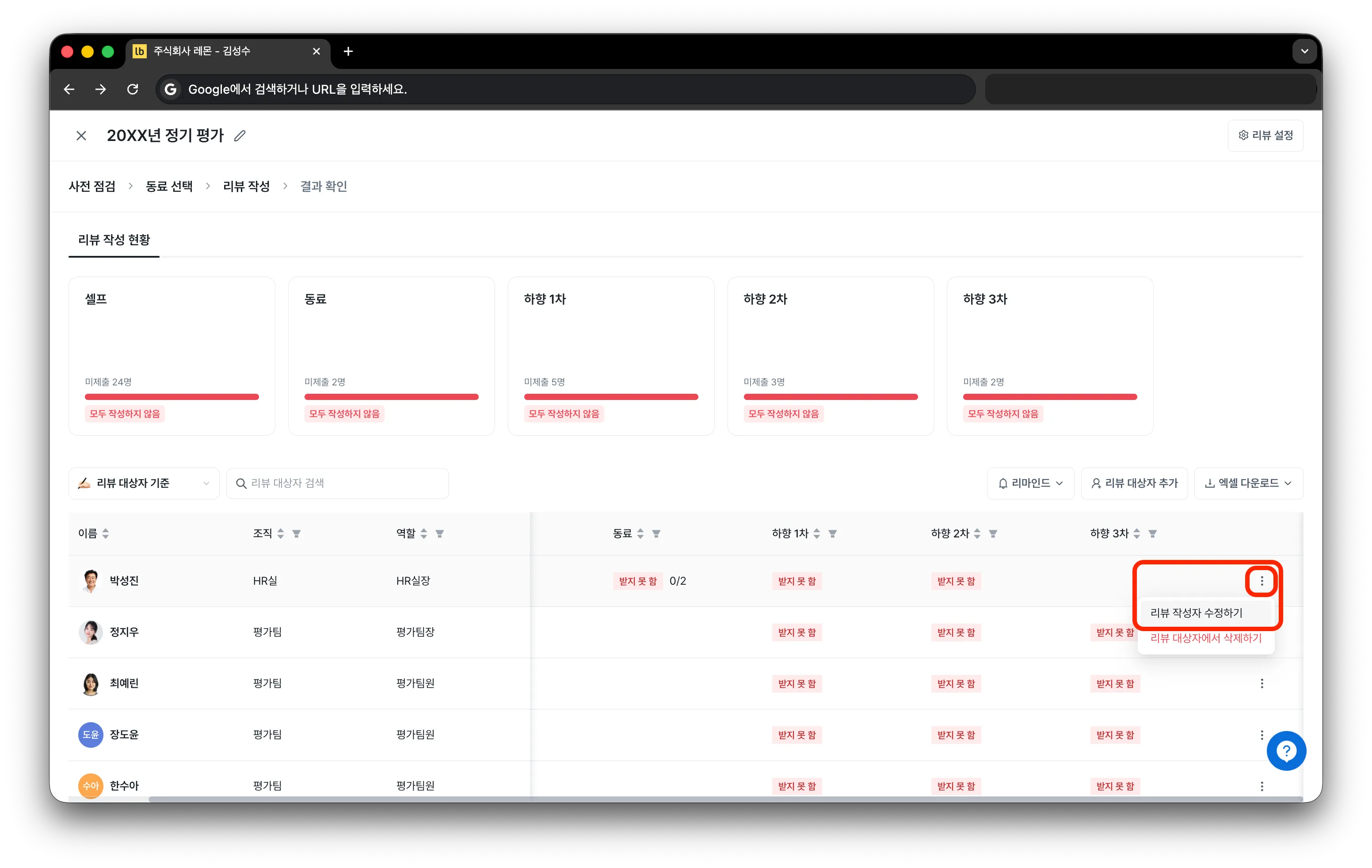Screen dimensions: 1372x868
Task: Go to the 결과 확인 step
Action: (324, 186)
